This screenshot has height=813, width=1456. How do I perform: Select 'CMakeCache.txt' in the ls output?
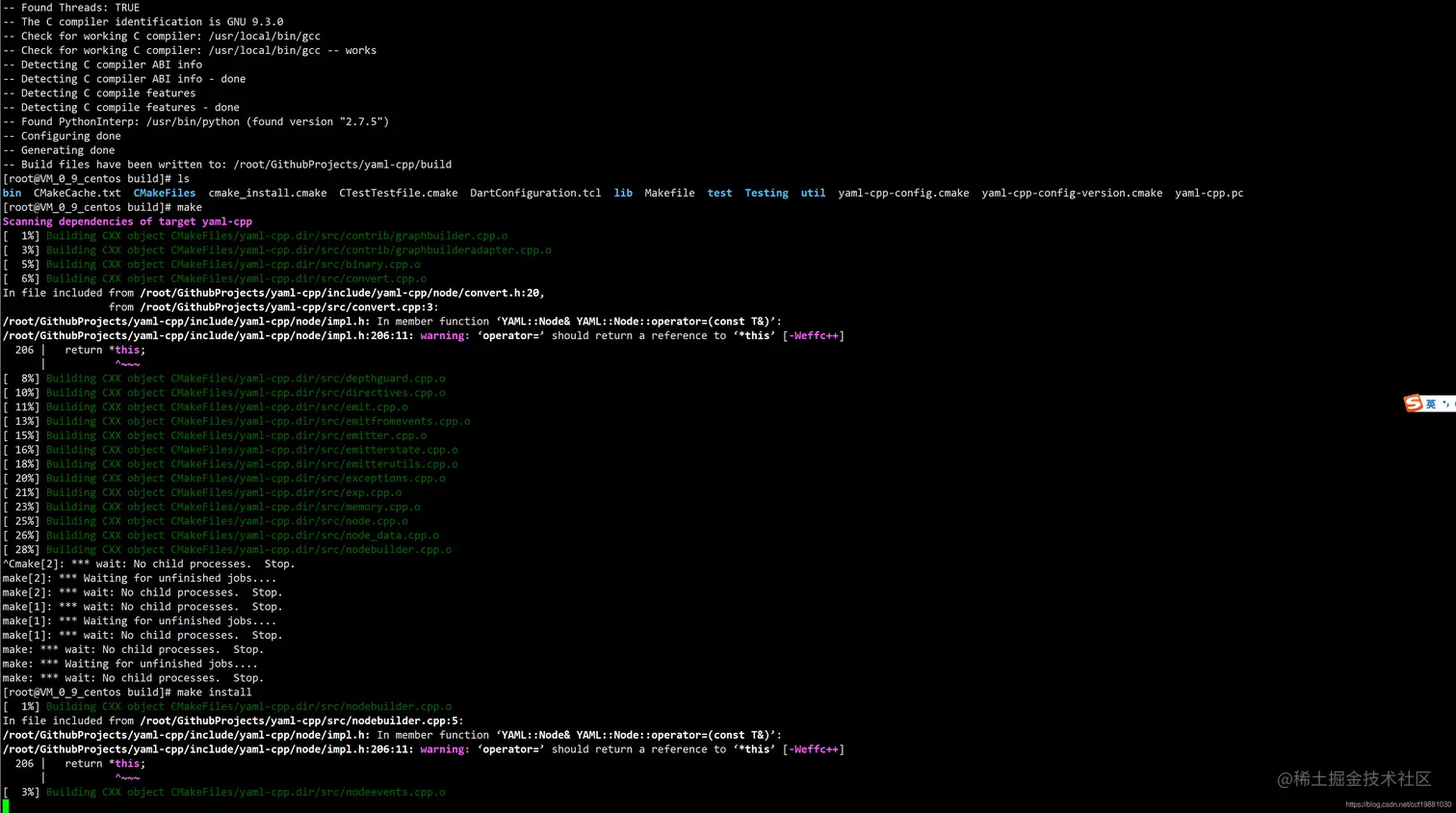[x=77, y=193]
